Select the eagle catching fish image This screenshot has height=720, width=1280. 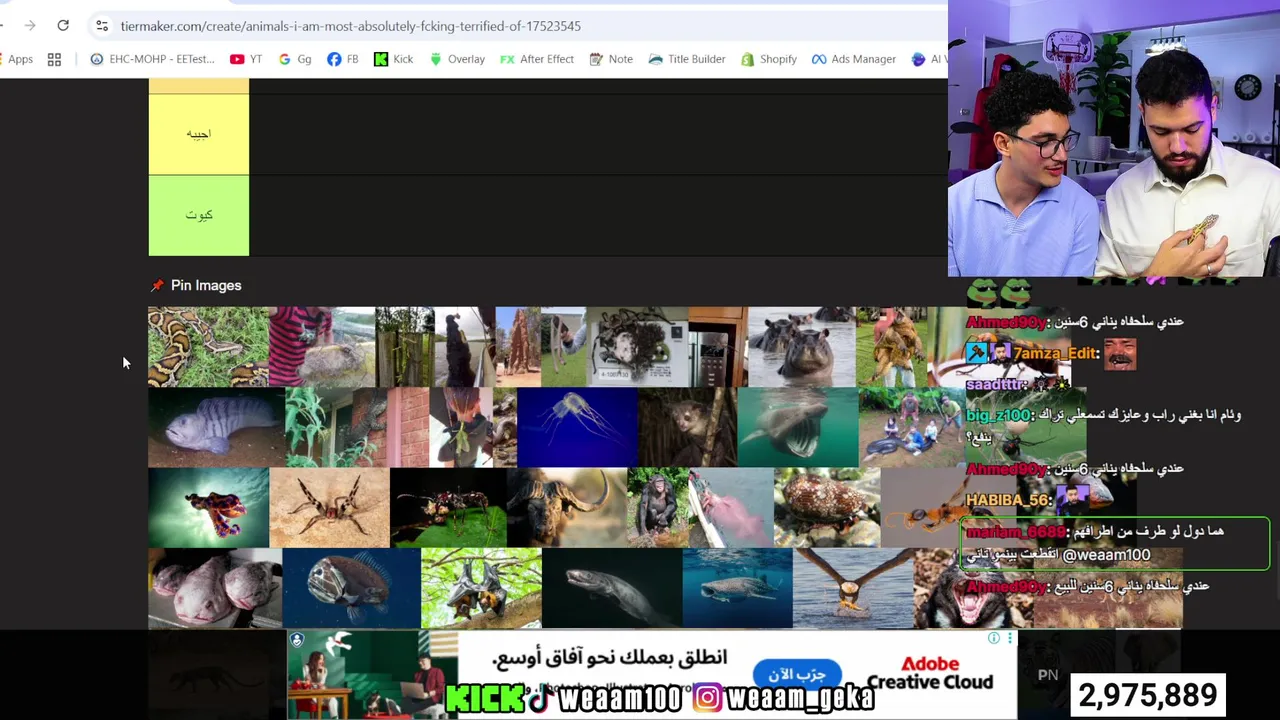pyautogui.click(x=853, y=588)
